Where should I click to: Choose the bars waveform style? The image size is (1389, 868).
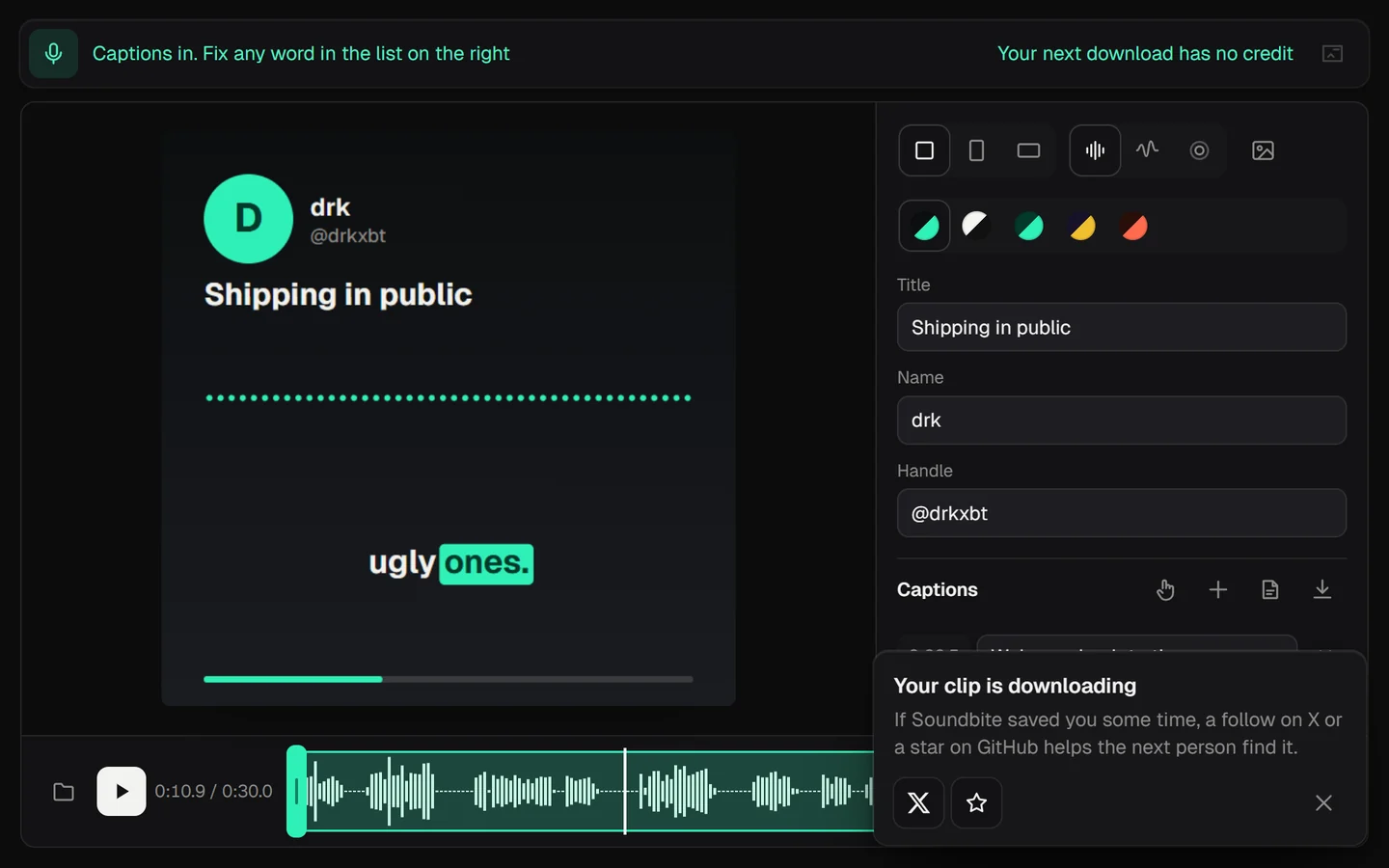pos(1095,150)
